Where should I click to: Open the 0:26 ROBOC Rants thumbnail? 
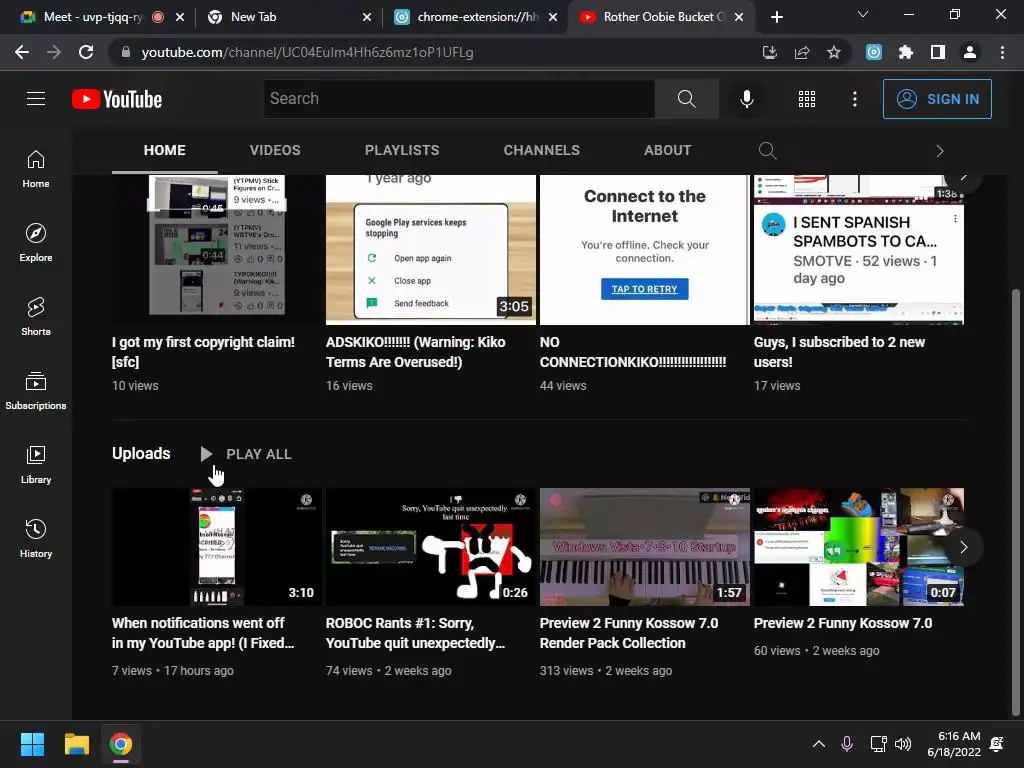tap(430, 547)
